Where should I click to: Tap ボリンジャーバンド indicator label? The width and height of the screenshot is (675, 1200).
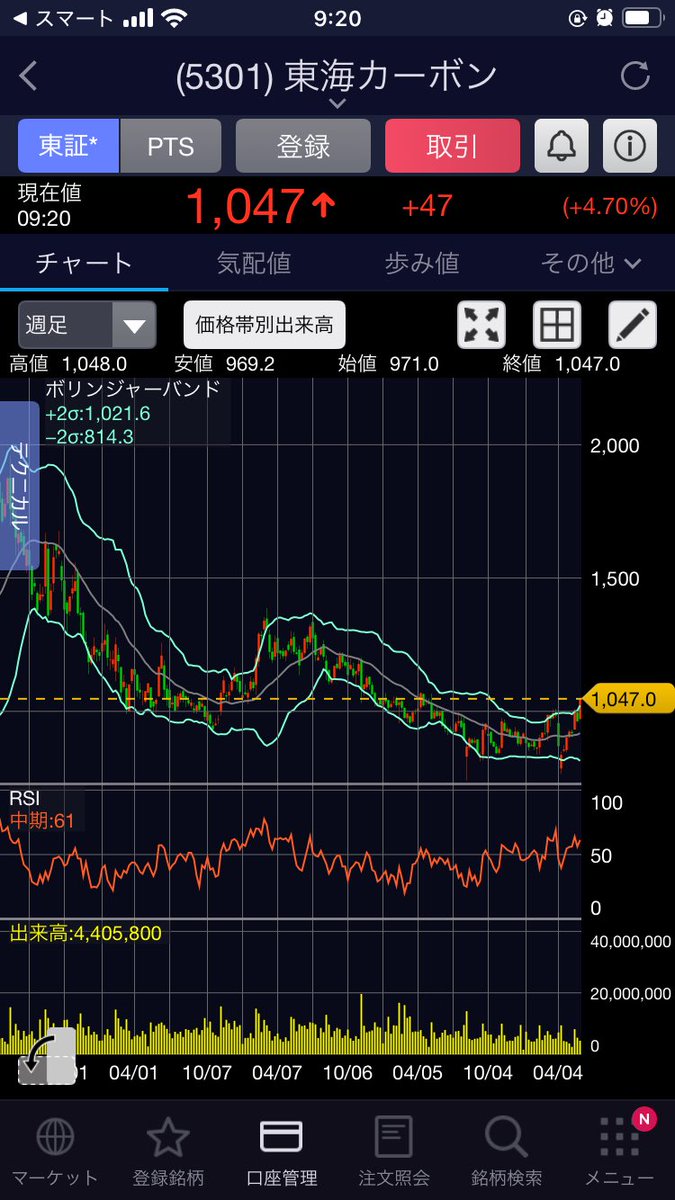[133, 390]
